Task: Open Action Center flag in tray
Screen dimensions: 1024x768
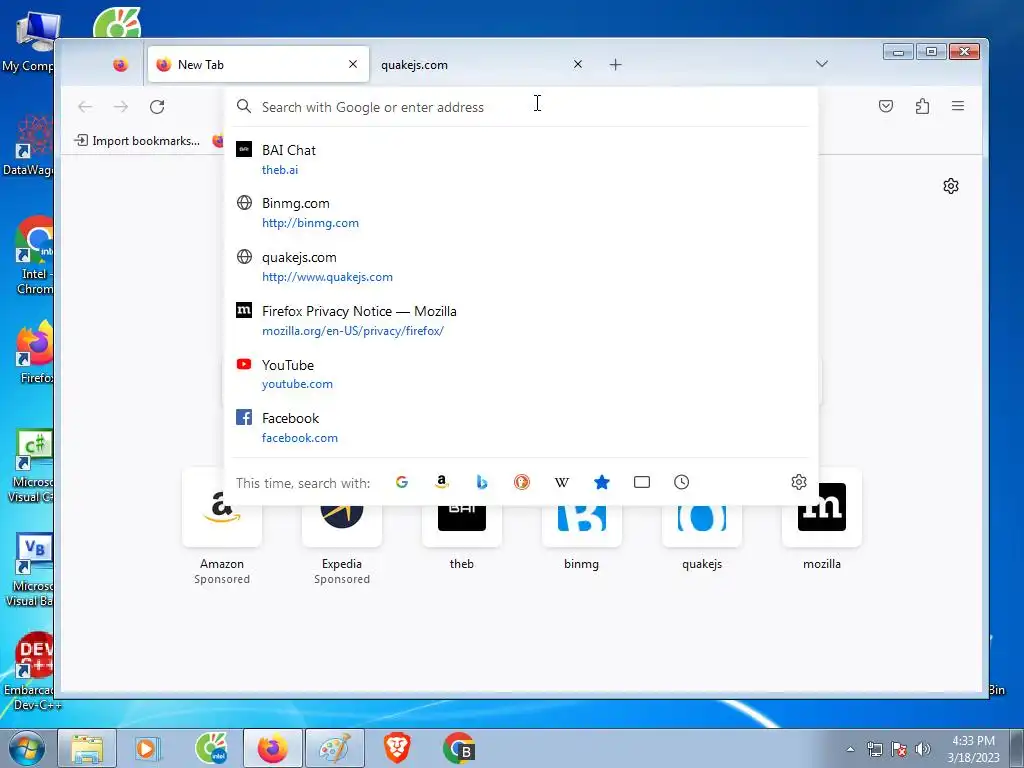Action: tap(899, 749)
